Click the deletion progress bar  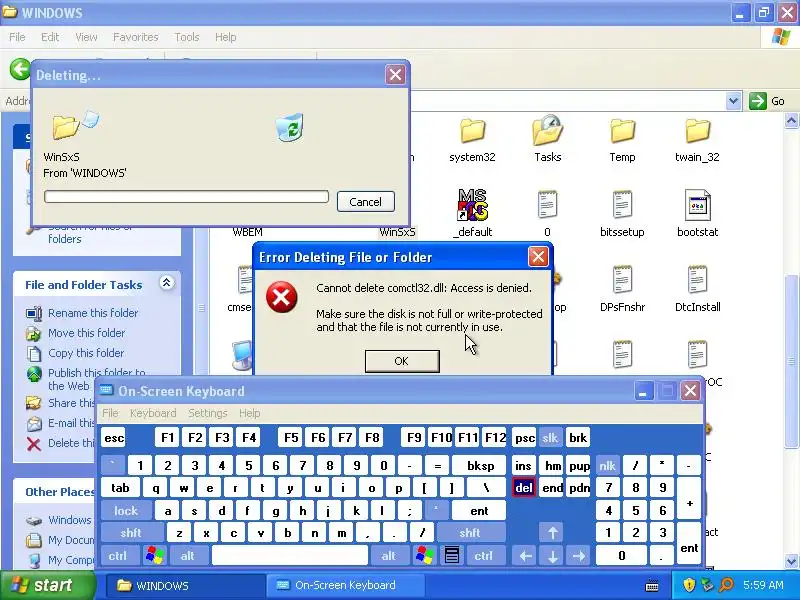click(186, 196)
